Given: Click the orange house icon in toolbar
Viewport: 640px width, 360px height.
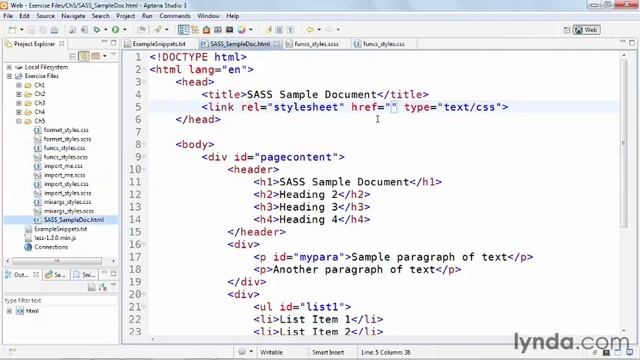Looking at the screenshot, I should pyautogui.click(x=207, y=30).
